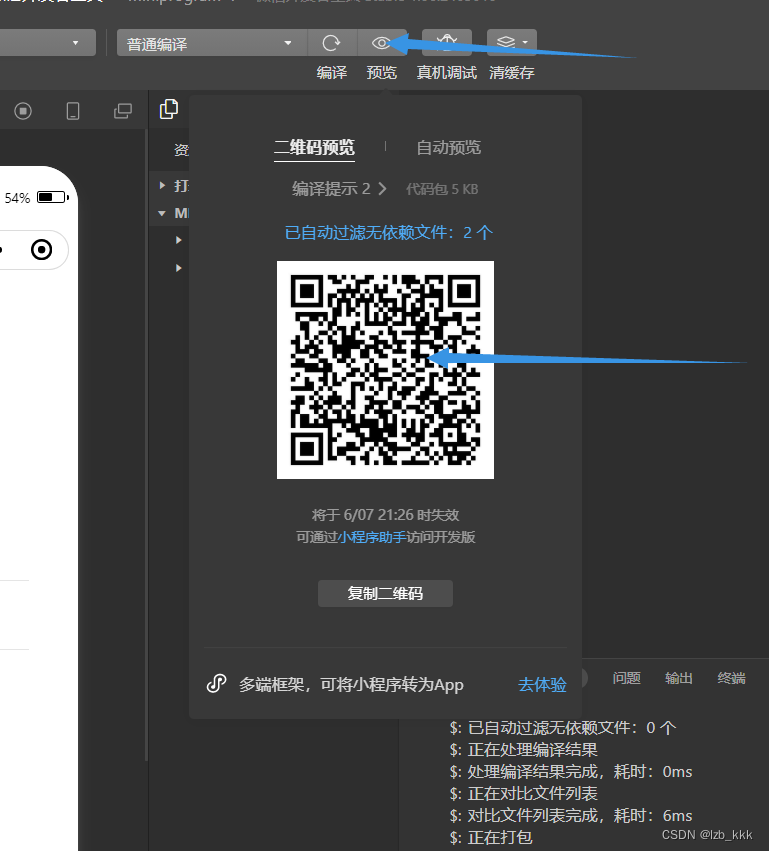Switch to the 二维码预览 tab
The image size is (769, 851).
(x=314, y=147)
